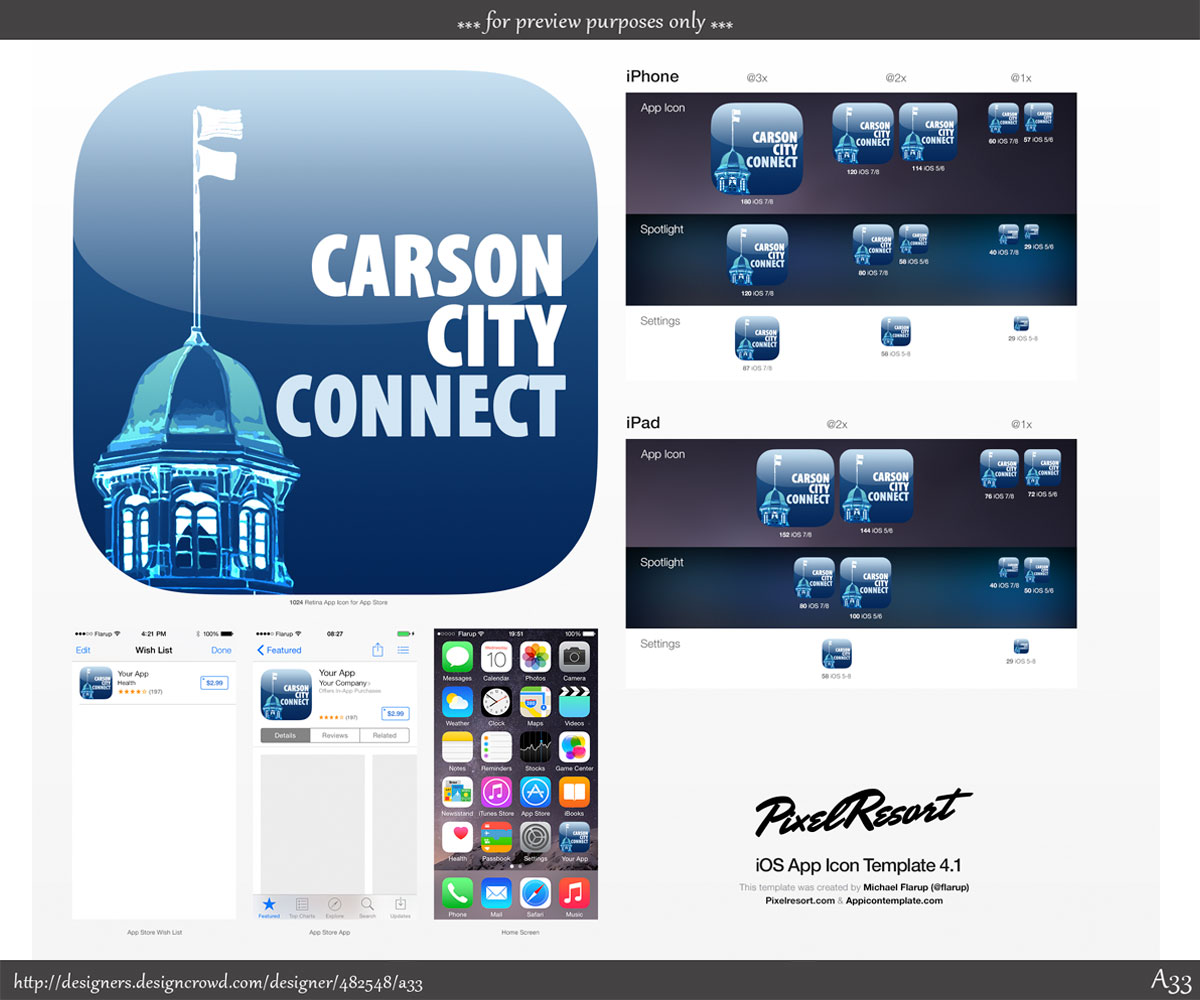Go back using the Featured back button

(x=279, y=650)
